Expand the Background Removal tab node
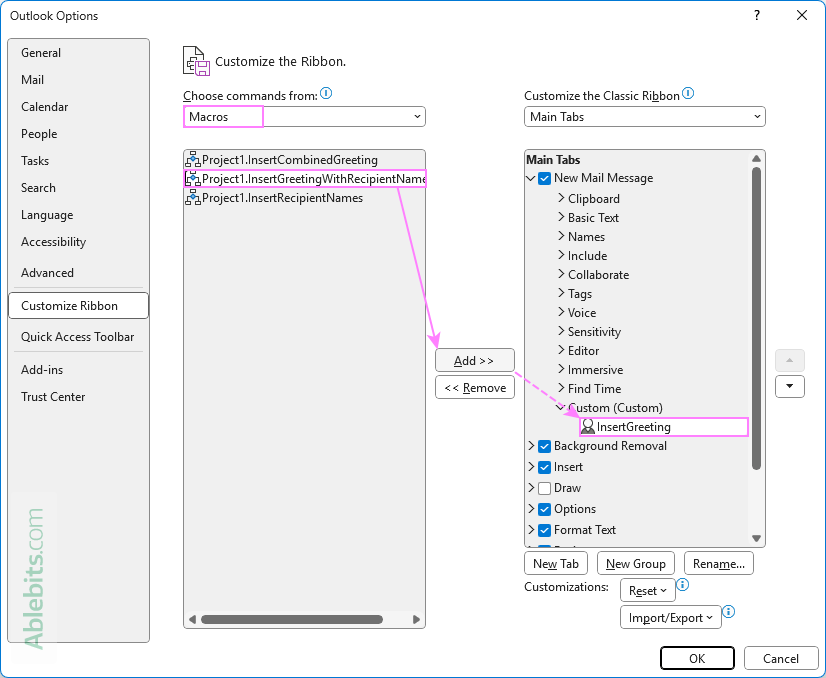The image size is (826, 678). click(x=531, y=446)
